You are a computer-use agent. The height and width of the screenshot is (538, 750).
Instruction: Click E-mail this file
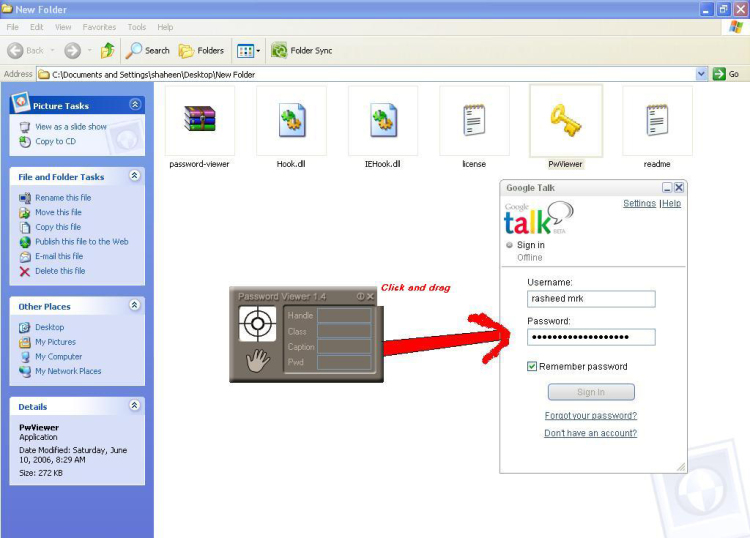(x=59, y=256)
